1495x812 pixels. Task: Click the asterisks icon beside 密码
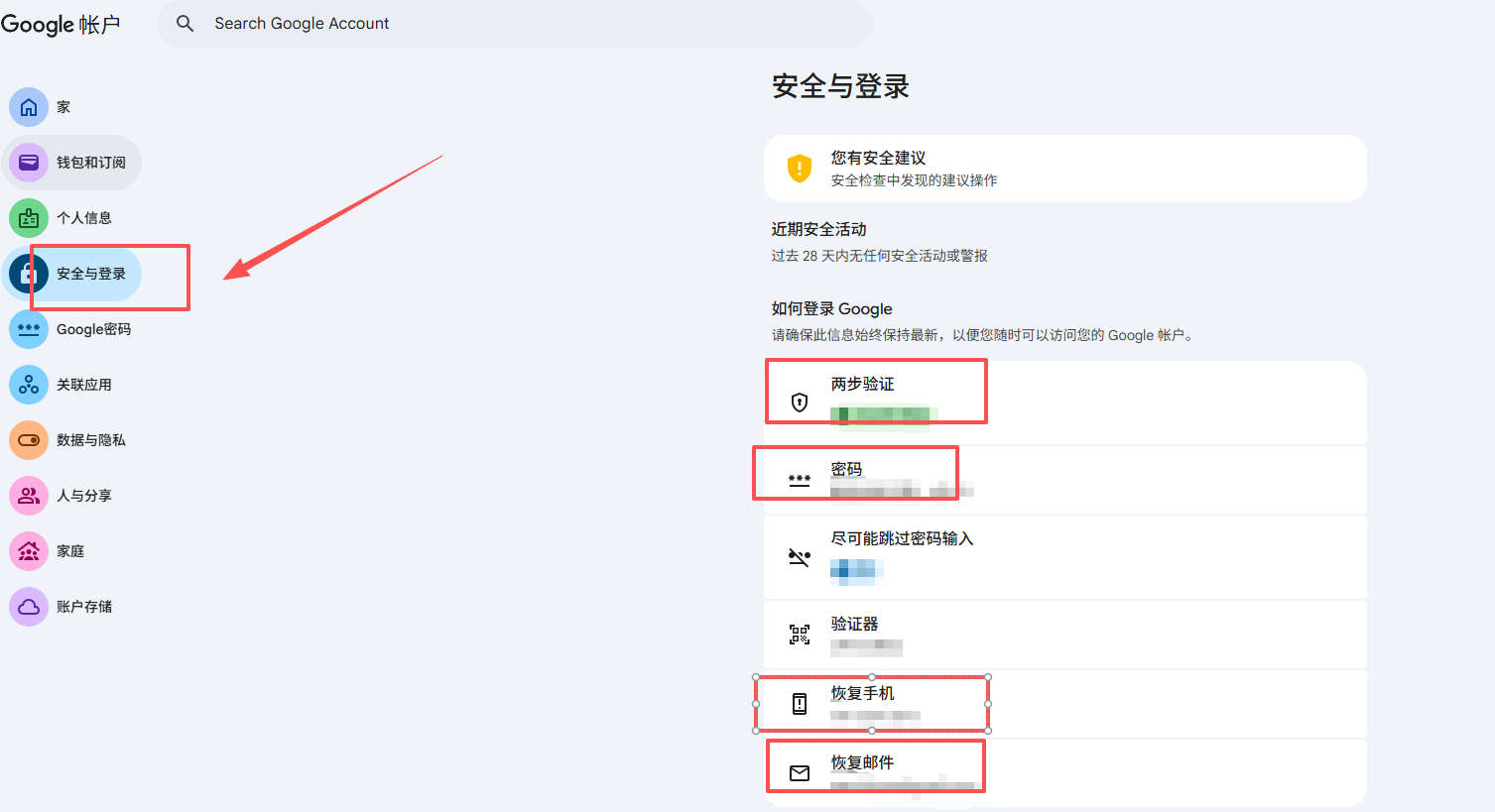coord(800,480)
